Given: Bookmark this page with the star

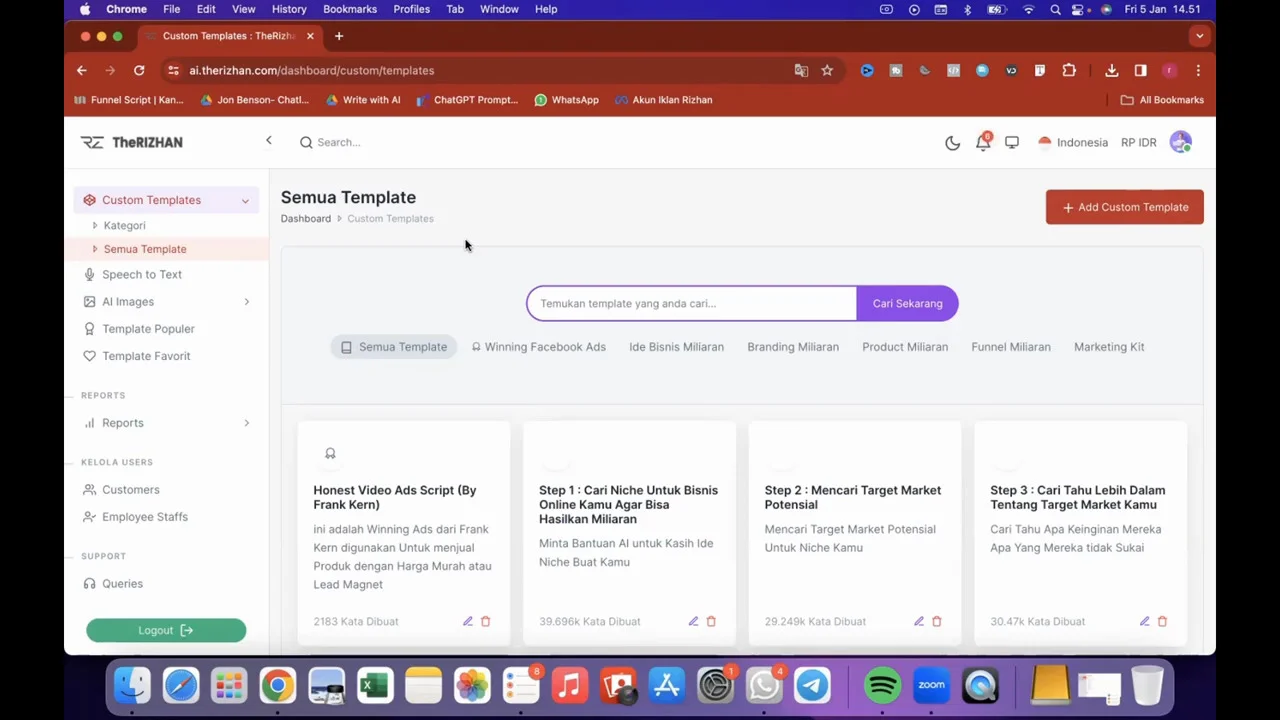Looking at the screenshot, I should (827, 70).
